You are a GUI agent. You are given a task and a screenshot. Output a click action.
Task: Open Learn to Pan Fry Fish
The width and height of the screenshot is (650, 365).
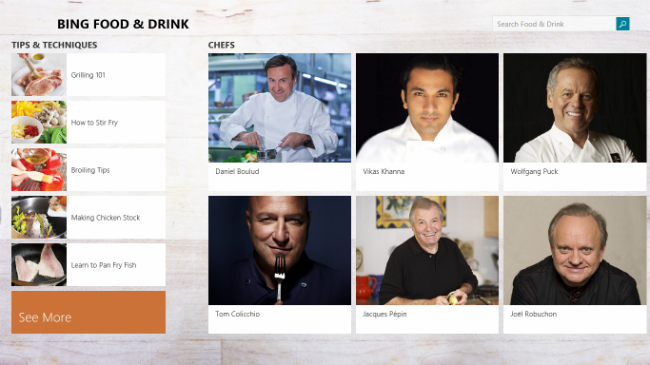coord(88,265)
